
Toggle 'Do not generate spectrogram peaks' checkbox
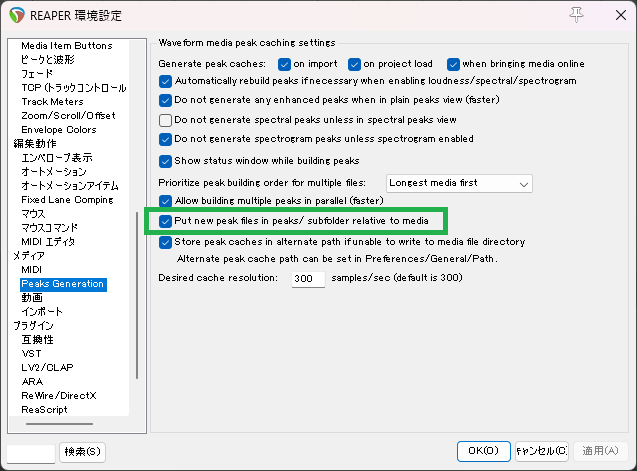[165, 139]
